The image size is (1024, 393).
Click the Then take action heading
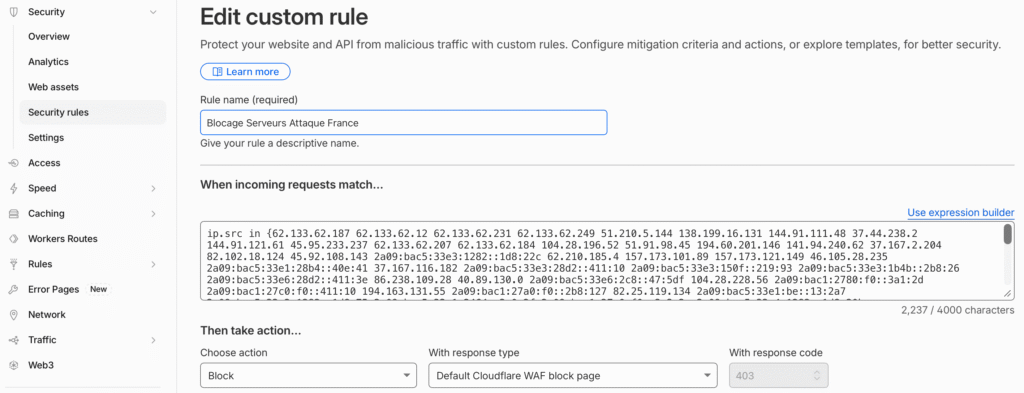[251, 331]
